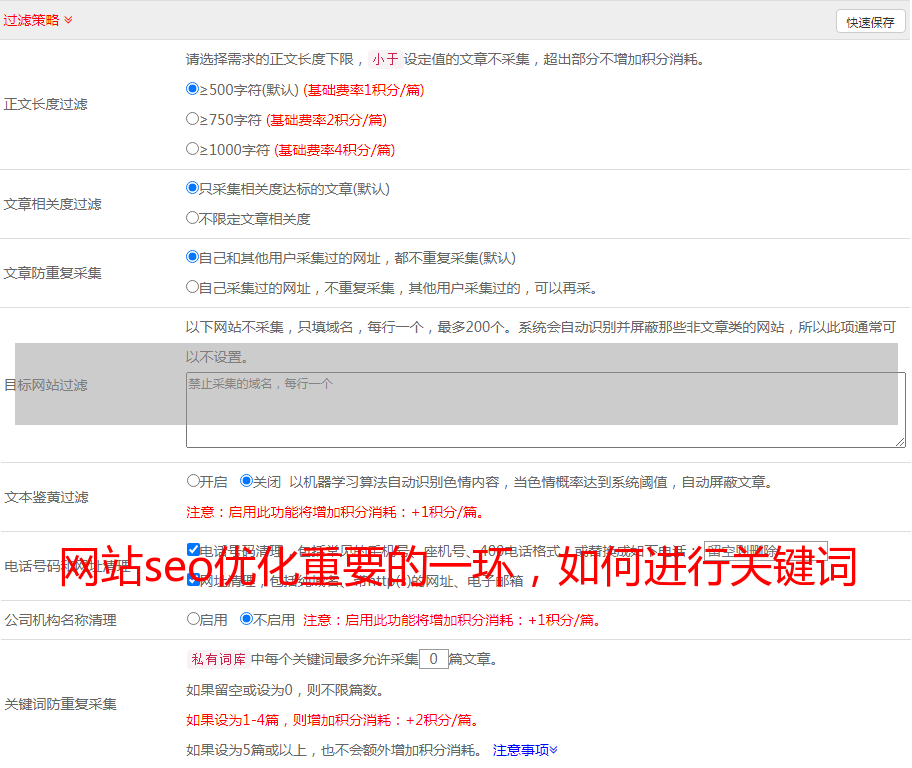Click the 留空则删除 phone replacement field

click(765, 550)
